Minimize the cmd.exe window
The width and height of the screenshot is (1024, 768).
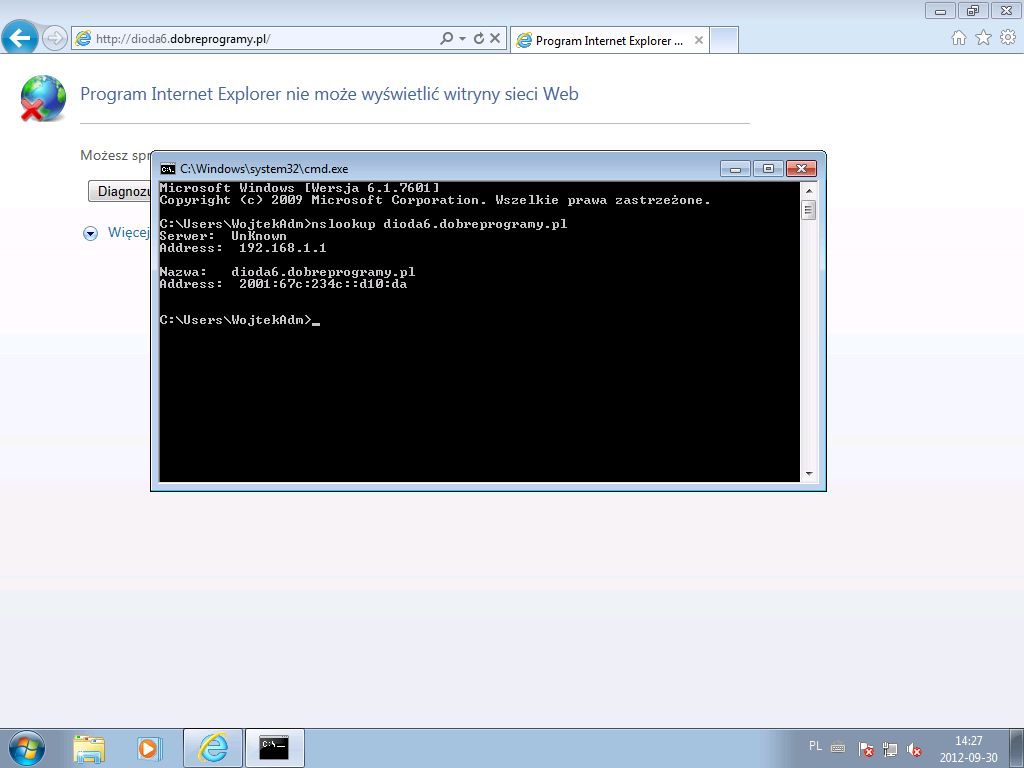coord(735,168)
